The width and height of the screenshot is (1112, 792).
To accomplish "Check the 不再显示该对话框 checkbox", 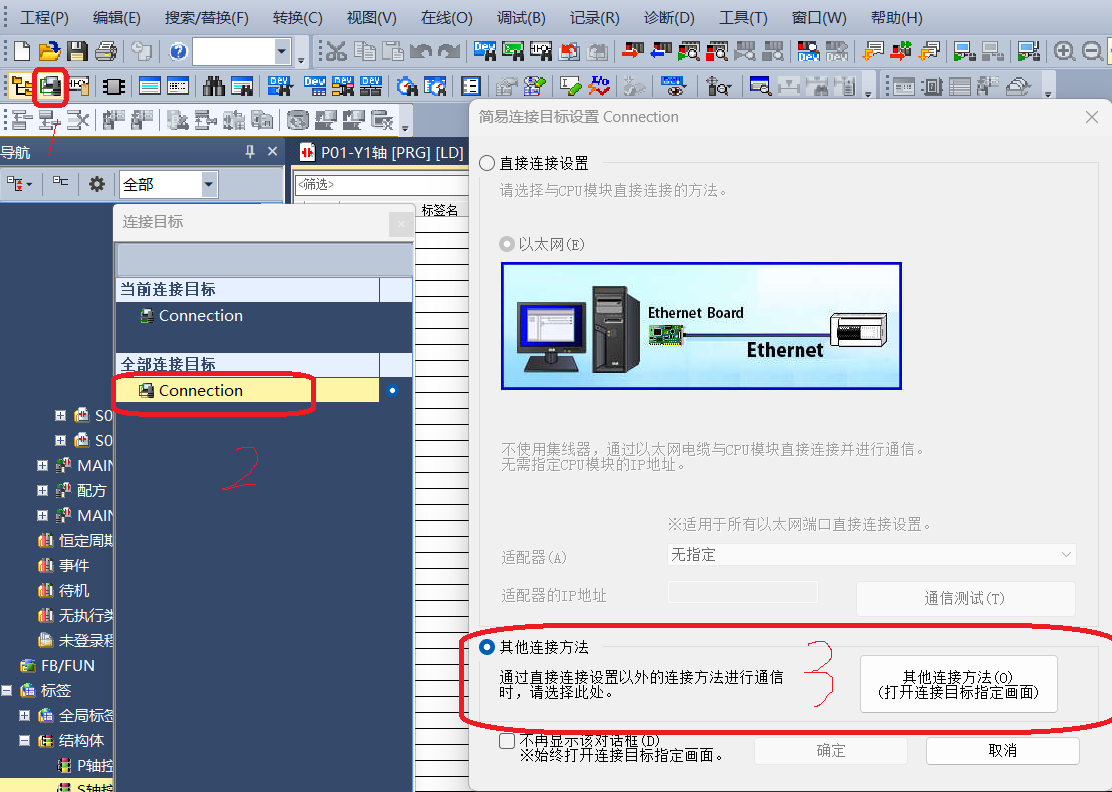I will click(507, 741).
